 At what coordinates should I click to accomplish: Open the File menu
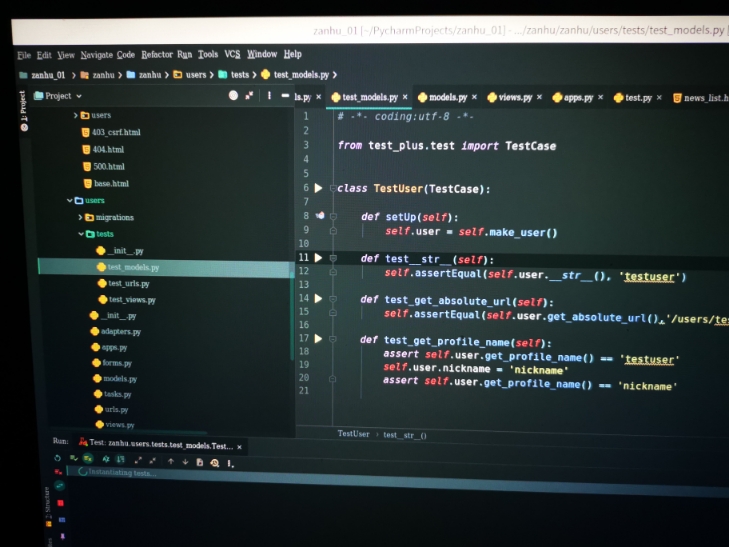(x=24, y=56)
